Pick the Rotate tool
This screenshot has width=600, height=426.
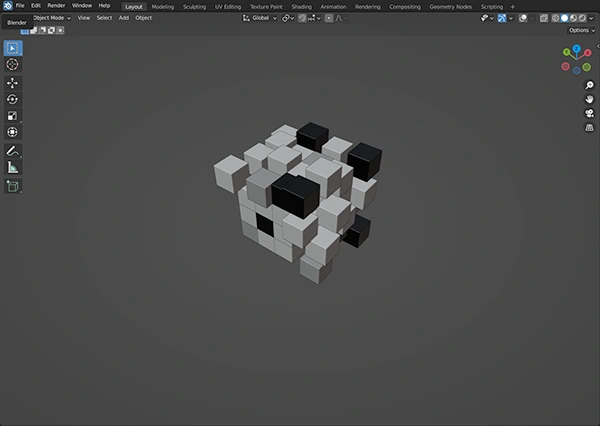13,100
